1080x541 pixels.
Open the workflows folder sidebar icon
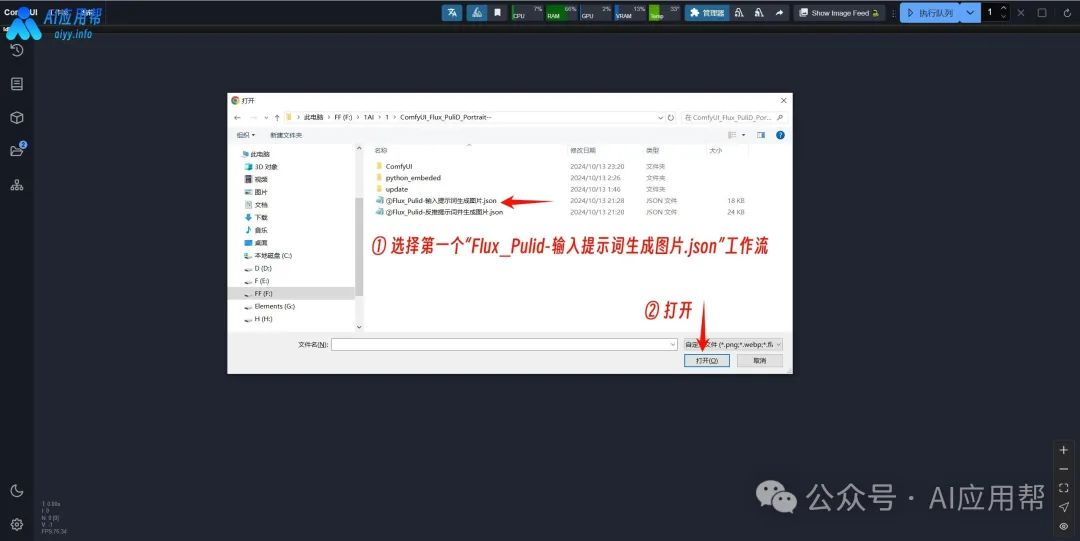pyautogui.click(x=17, y=151)
